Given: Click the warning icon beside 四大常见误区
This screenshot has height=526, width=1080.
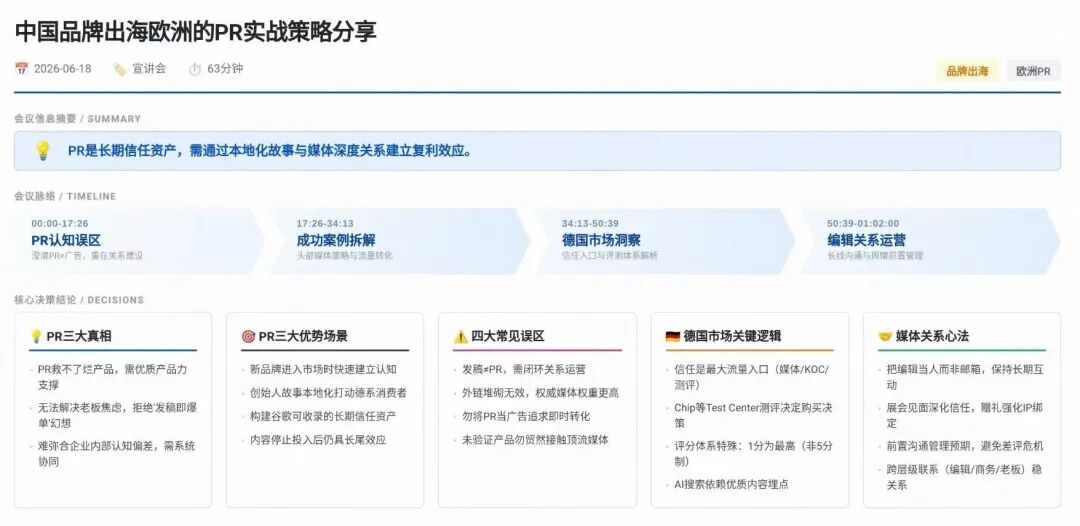Looking at the screenshot, I should coord(461,337).
